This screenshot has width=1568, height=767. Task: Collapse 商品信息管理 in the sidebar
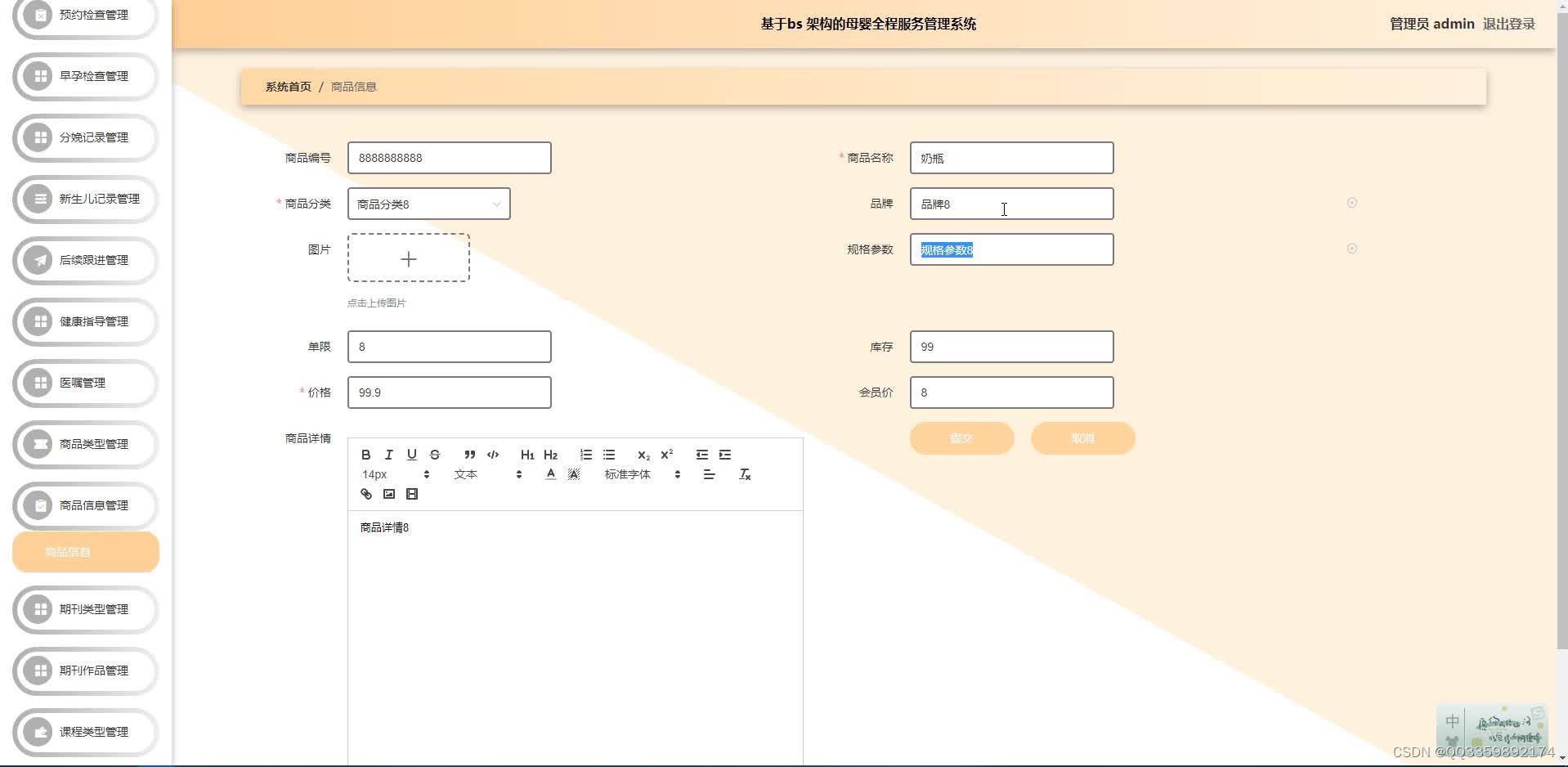(x=86, y=505)
